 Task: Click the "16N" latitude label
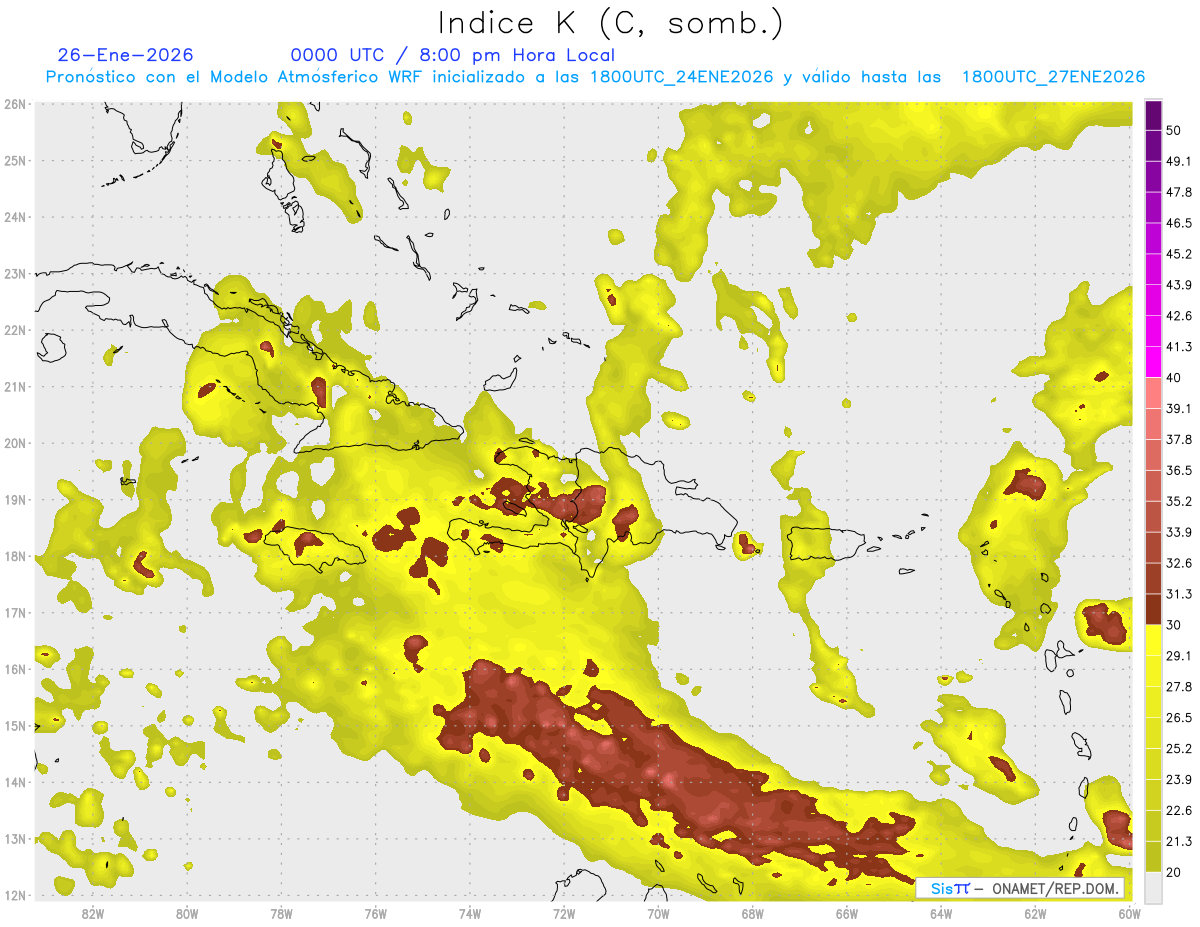tap(15, 669)
